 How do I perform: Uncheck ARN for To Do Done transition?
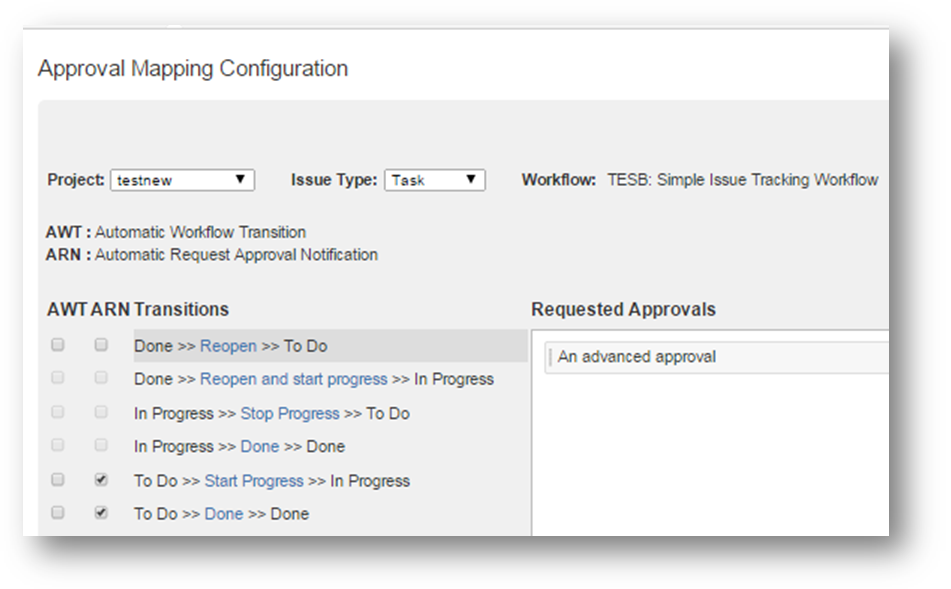(x=101, y=513)
